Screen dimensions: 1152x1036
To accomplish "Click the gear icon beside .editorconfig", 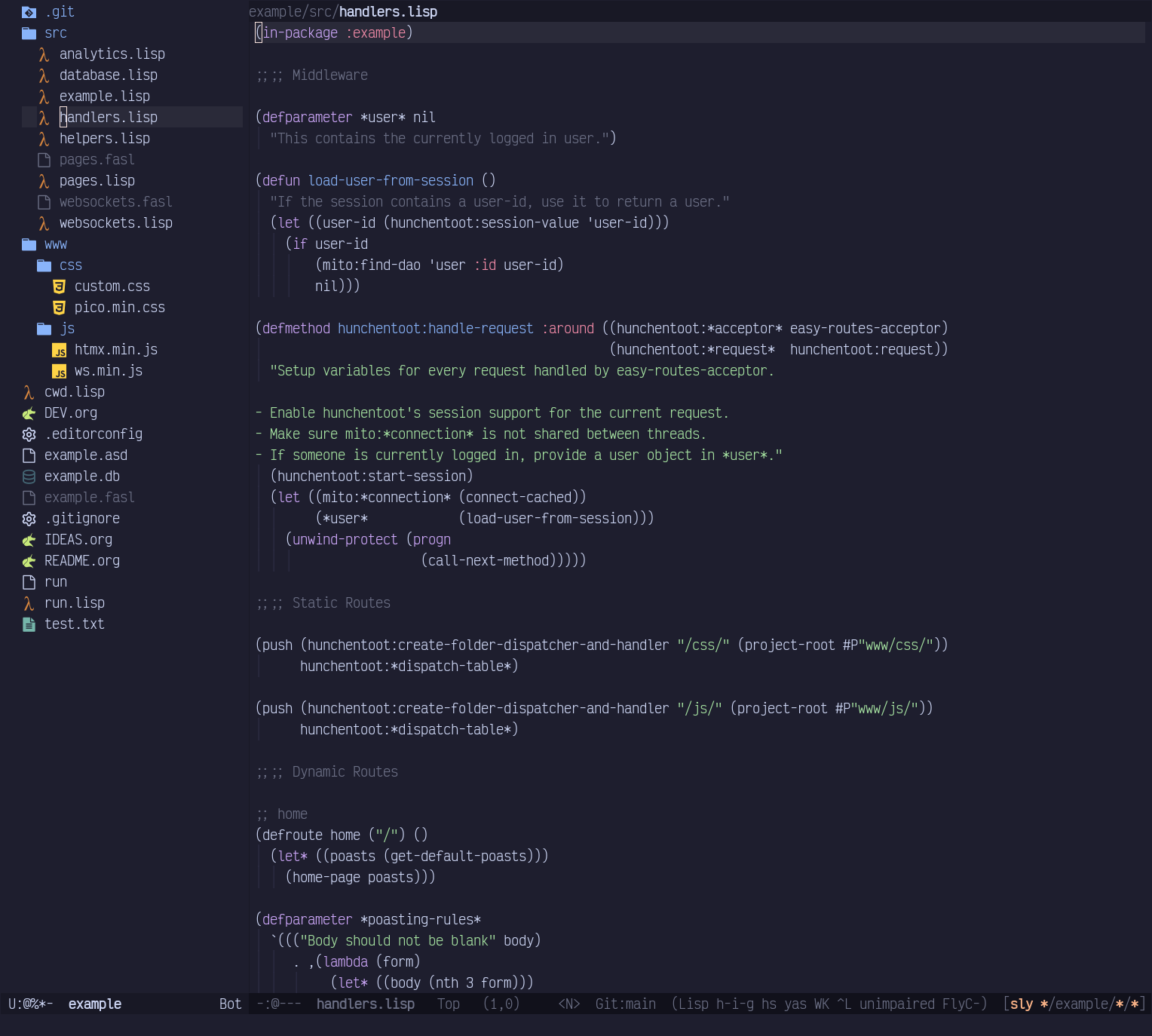I will [x=29, y=434].
